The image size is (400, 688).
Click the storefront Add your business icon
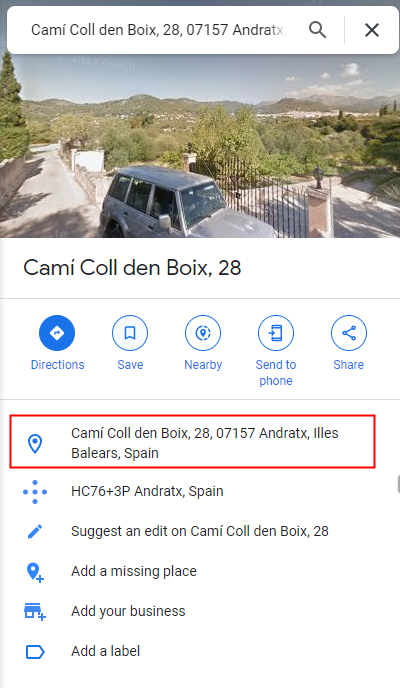[35, 612]
